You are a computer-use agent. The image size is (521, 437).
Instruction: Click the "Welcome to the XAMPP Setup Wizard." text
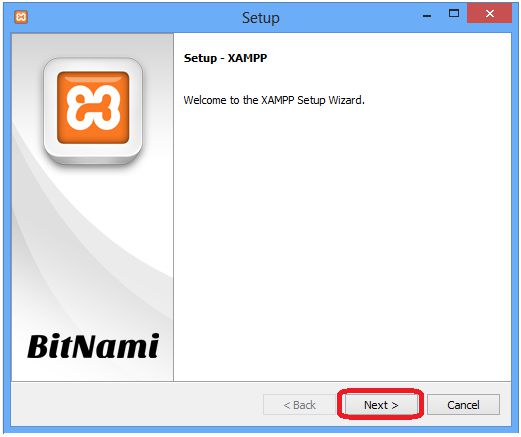coord(274,100)
